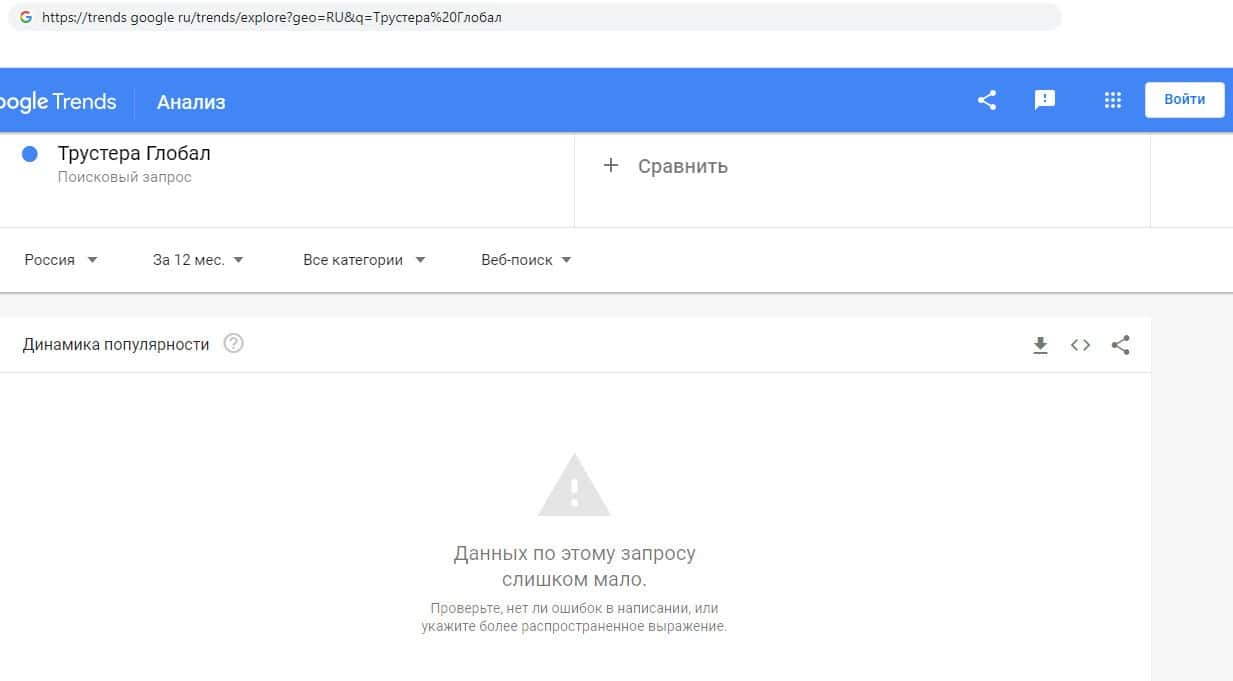Open embed code for popularity chart
1233x681 pixels.
(1080, 345)
